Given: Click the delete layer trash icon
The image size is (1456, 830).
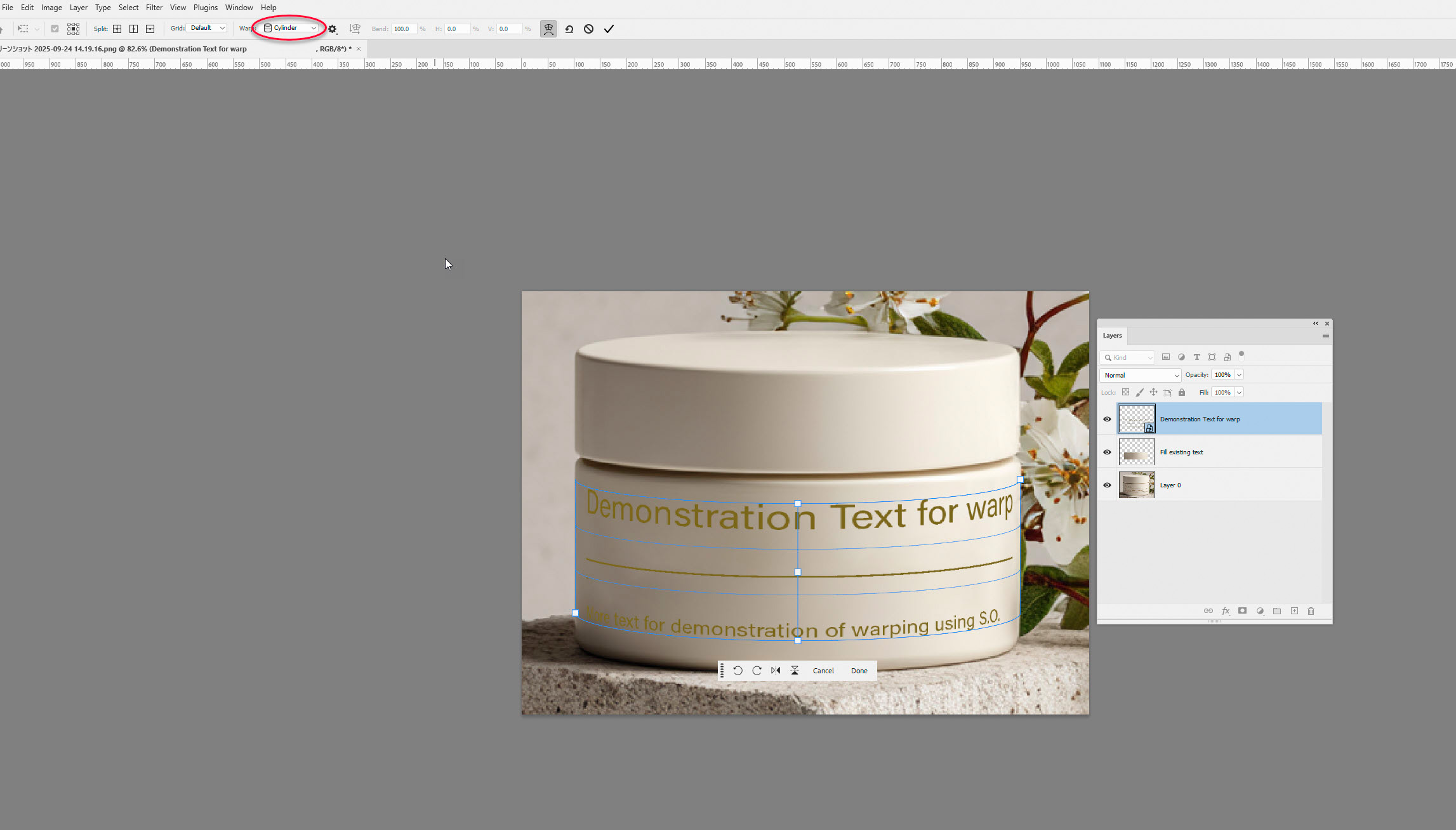Looking at the screenshot, I should tap(1311, 611).
